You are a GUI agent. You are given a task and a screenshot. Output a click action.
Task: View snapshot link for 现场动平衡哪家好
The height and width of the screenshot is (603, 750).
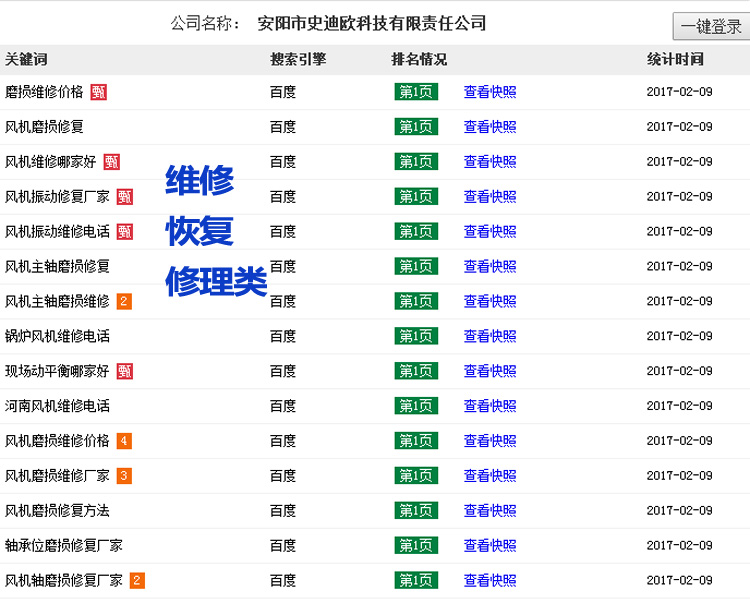[490, 371]
